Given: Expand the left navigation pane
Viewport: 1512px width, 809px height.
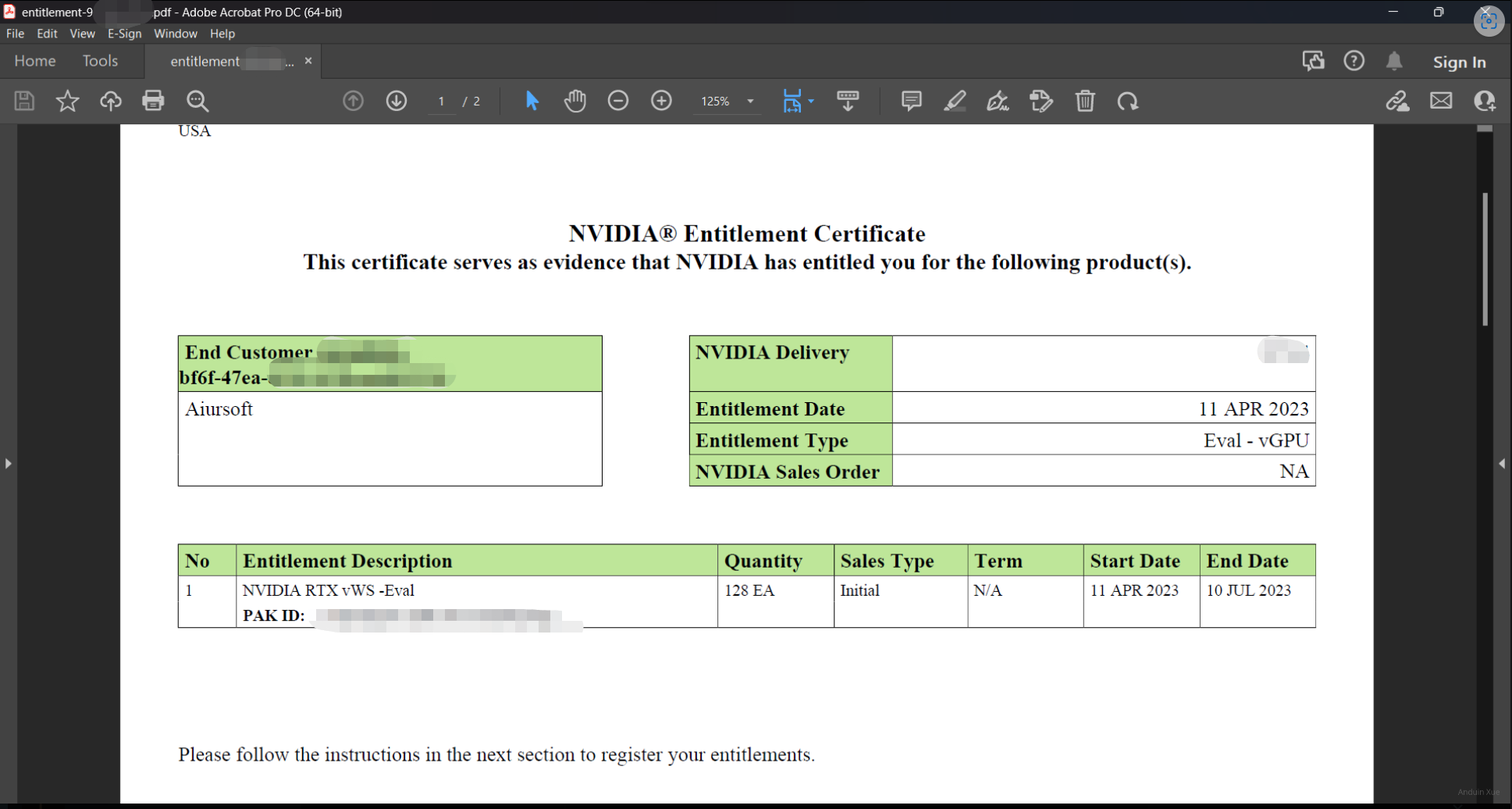Looking at the screenshot, I should [x=8, y=464].
